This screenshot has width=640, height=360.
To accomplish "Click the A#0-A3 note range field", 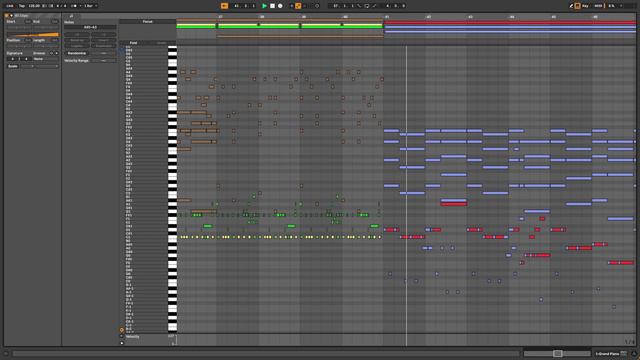I will [x=90, y=27].
